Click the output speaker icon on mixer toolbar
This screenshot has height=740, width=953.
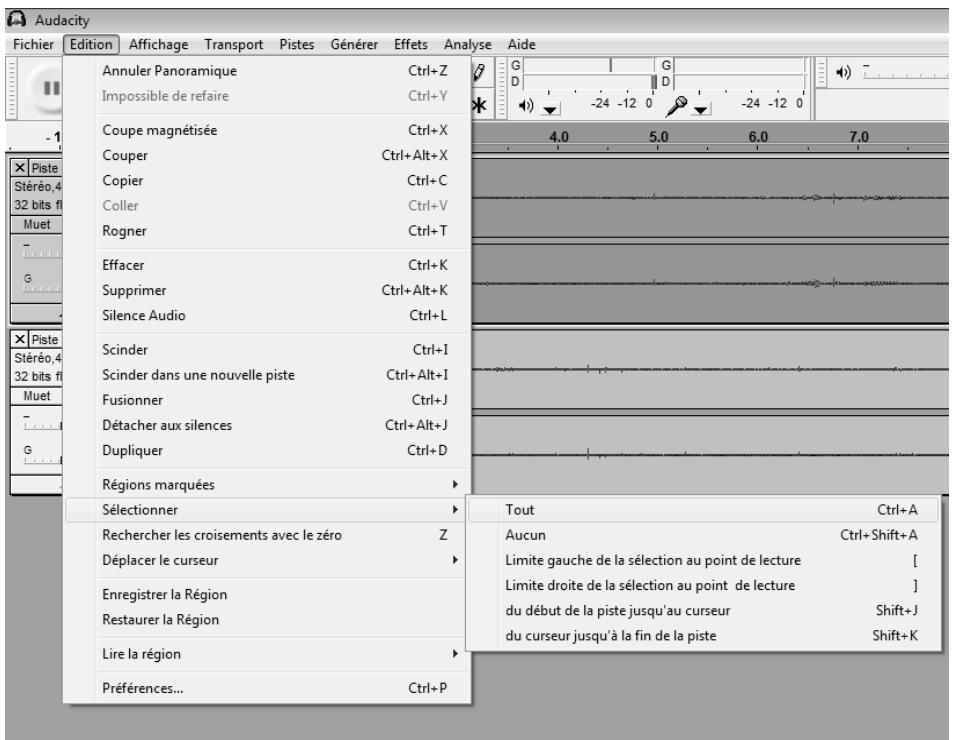(x=841, y=72)
